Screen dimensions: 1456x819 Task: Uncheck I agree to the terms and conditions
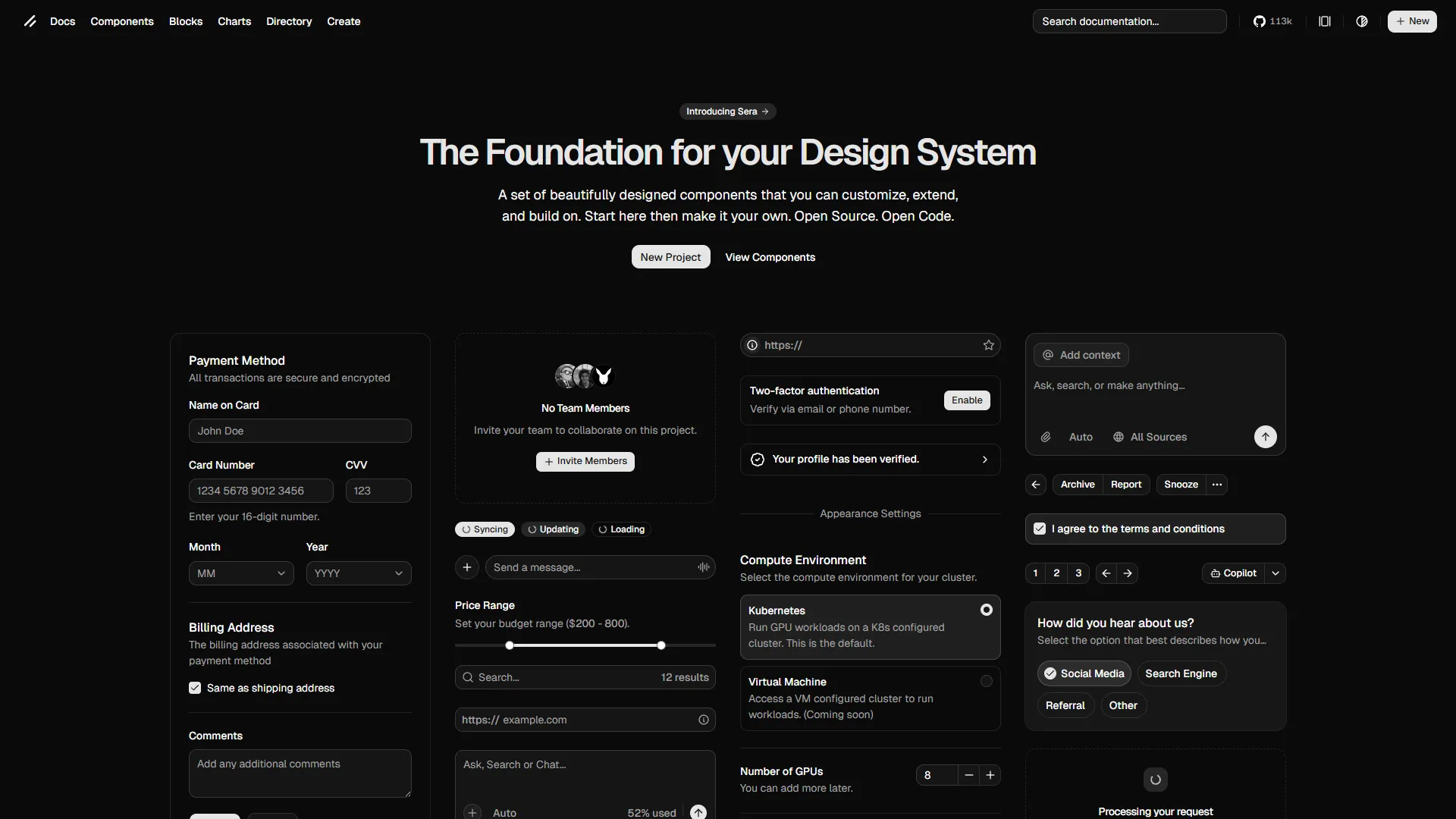coord(1040,529)
